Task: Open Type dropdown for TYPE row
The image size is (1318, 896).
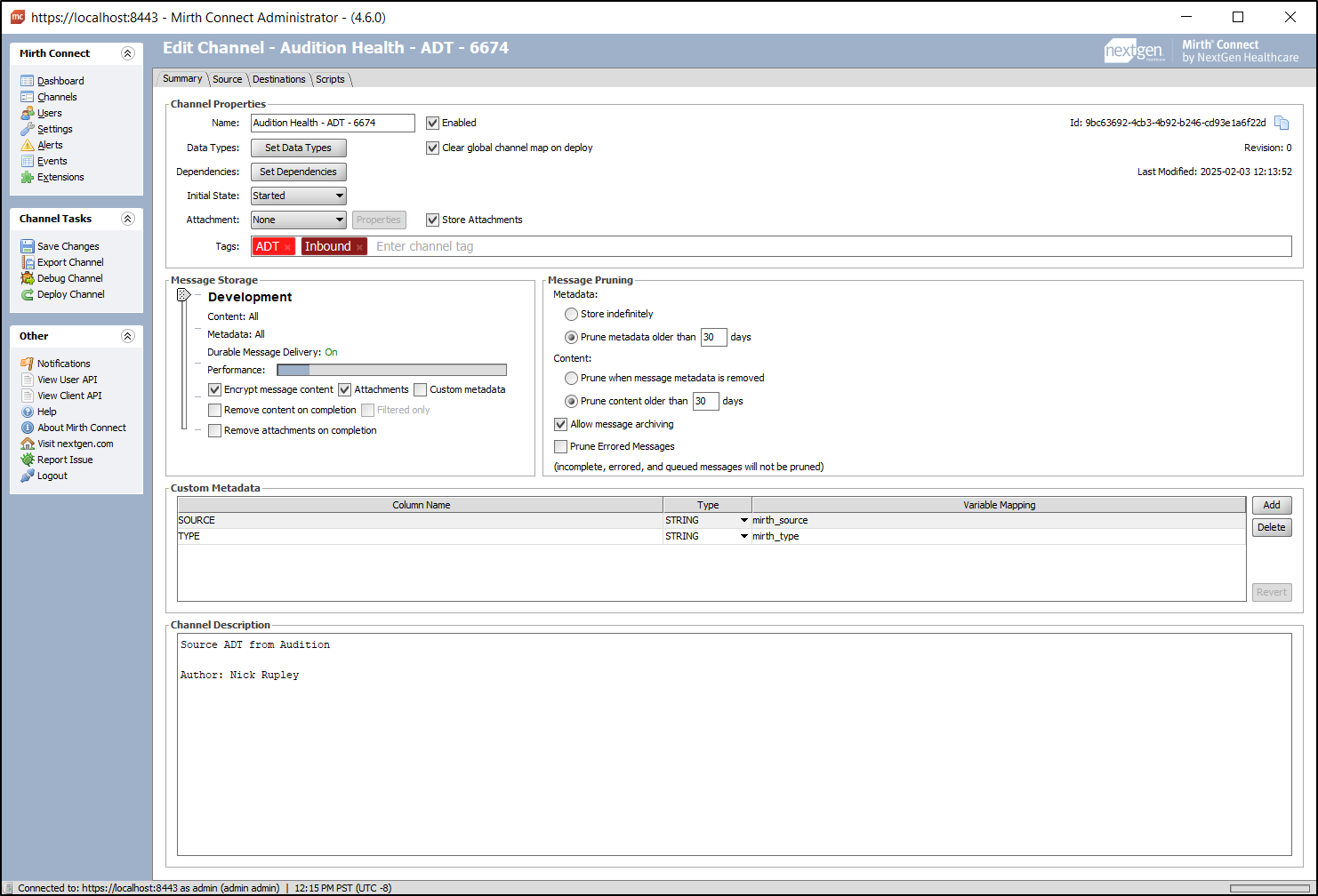Action: coord(744,536)
